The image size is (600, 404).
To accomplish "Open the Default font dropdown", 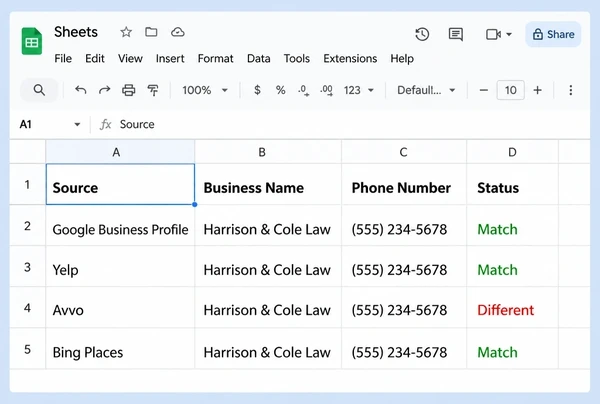I will [x=426, y=90].
